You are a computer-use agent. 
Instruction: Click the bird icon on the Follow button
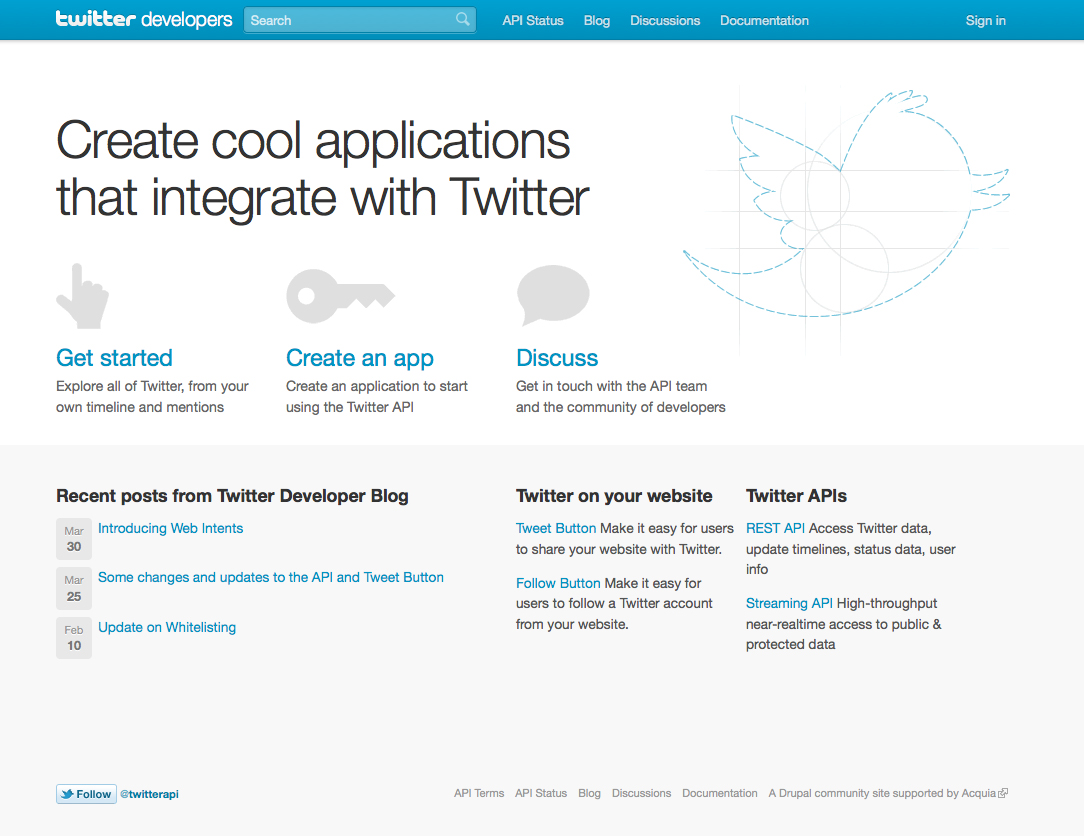click(x=67, y=793)
